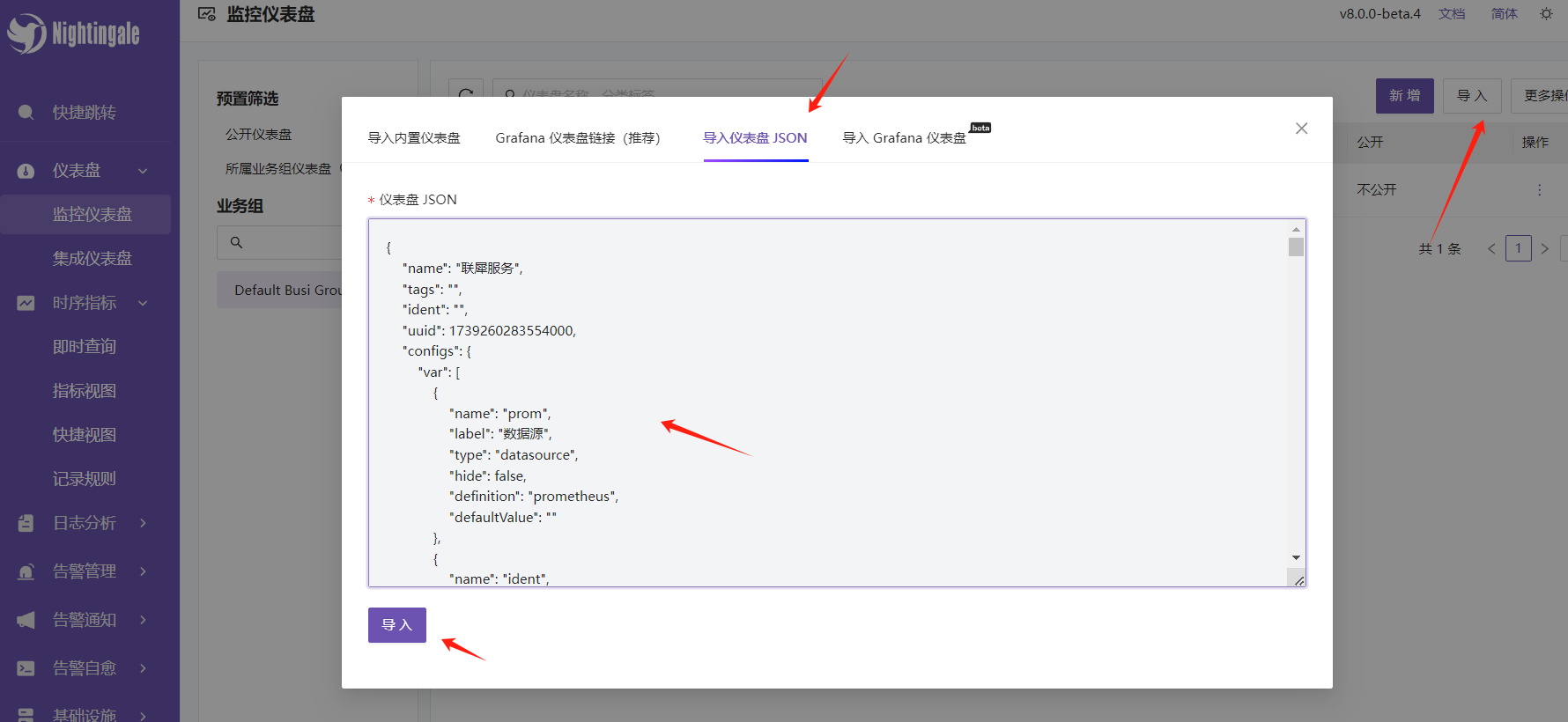Switch to Grafana 仪表盘链接 tab
The height and width of the screenshot is (722, 1568).
point(577,138)
